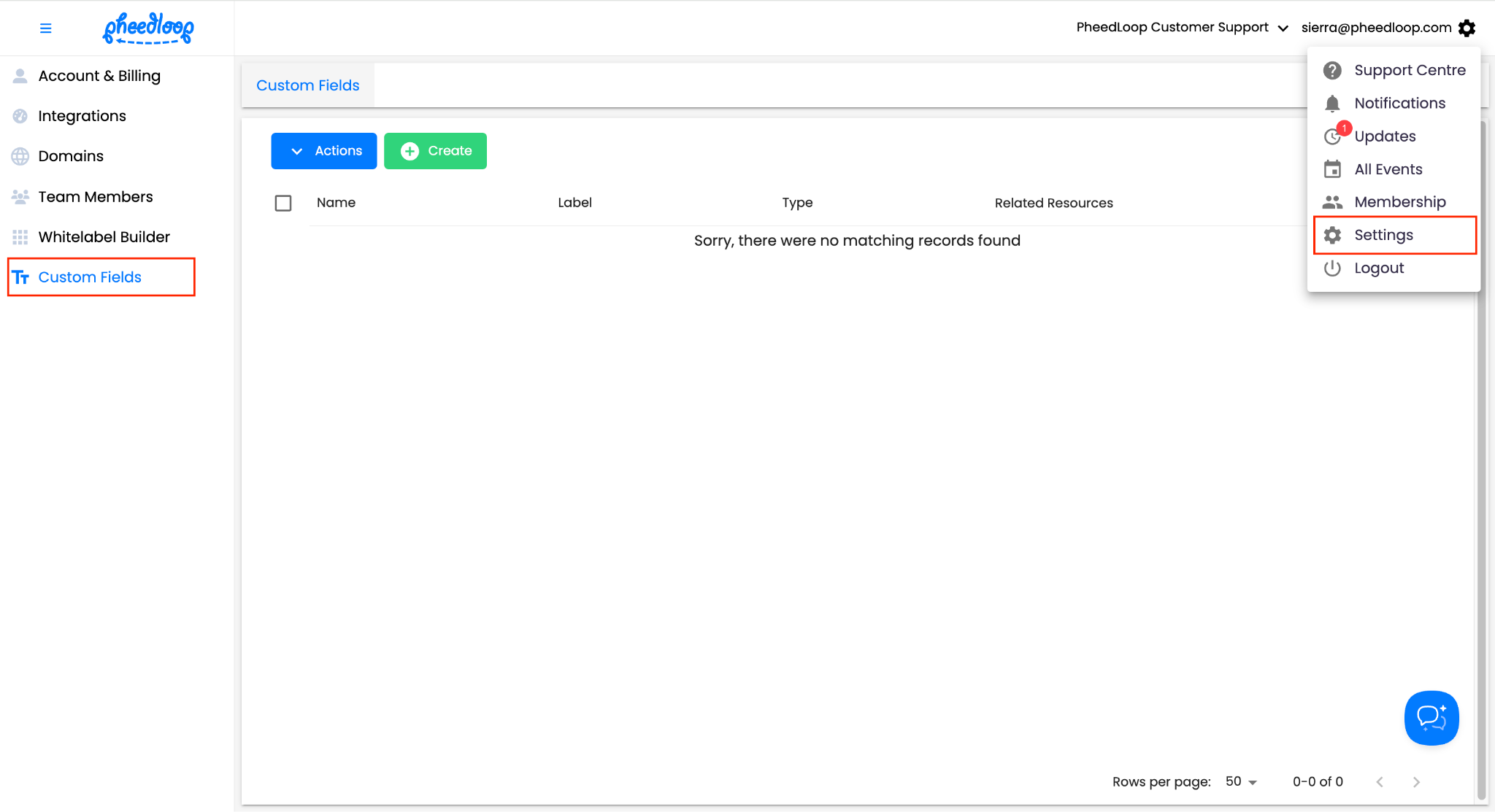Click the Custom Fields text icon

tap(20, 277)
